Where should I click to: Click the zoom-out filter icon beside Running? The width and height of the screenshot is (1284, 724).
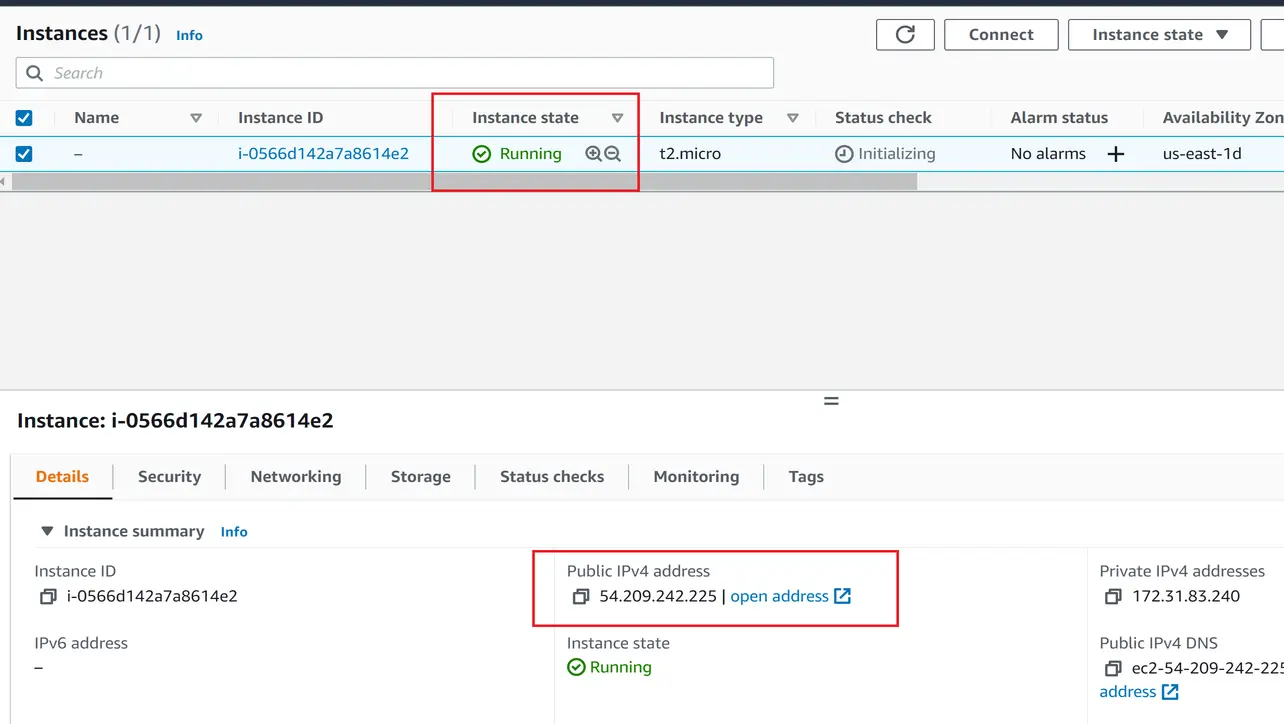(613, 154)
